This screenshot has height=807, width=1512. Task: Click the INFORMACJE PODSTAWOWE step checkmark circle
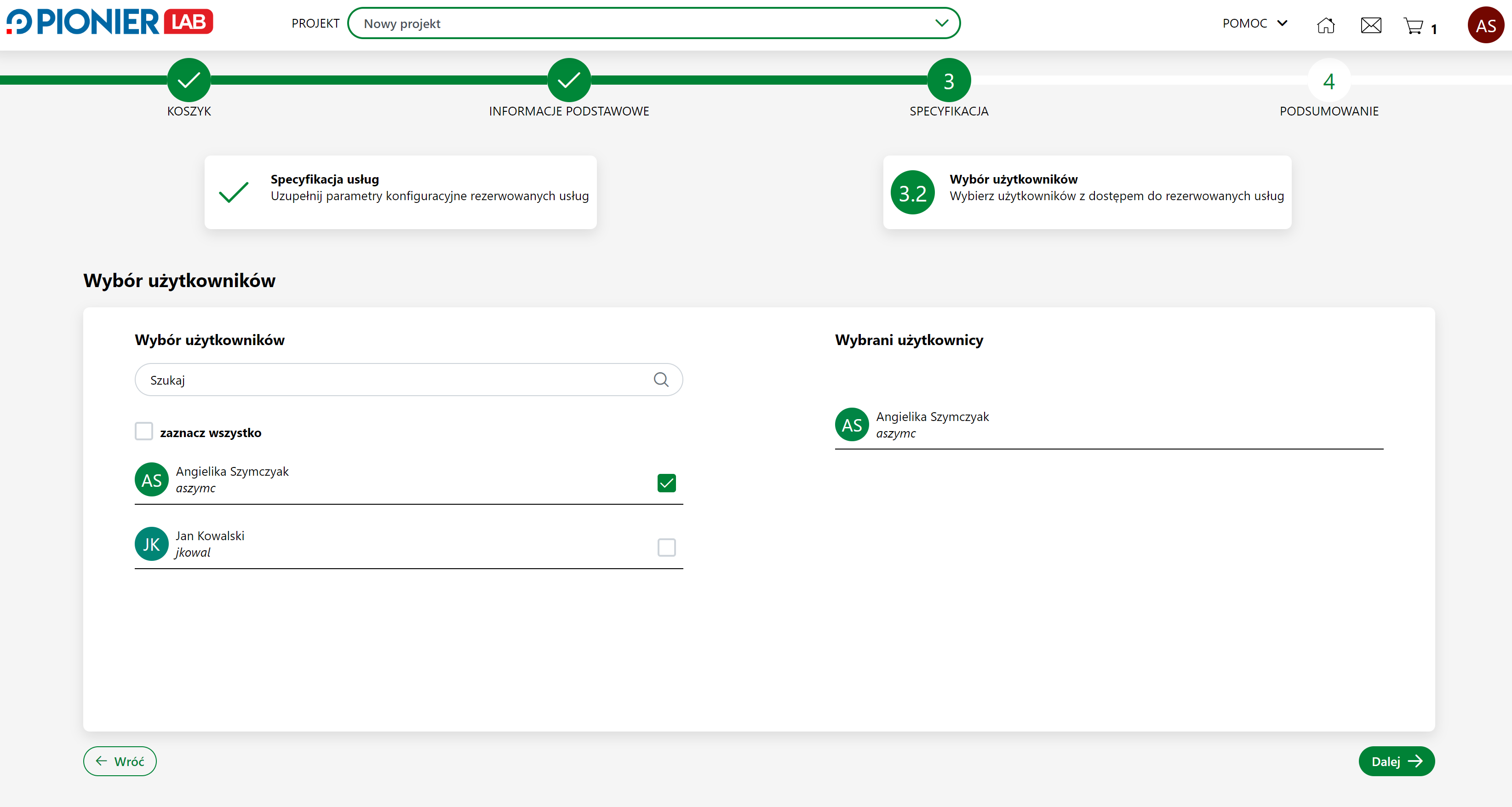point(569,80)
